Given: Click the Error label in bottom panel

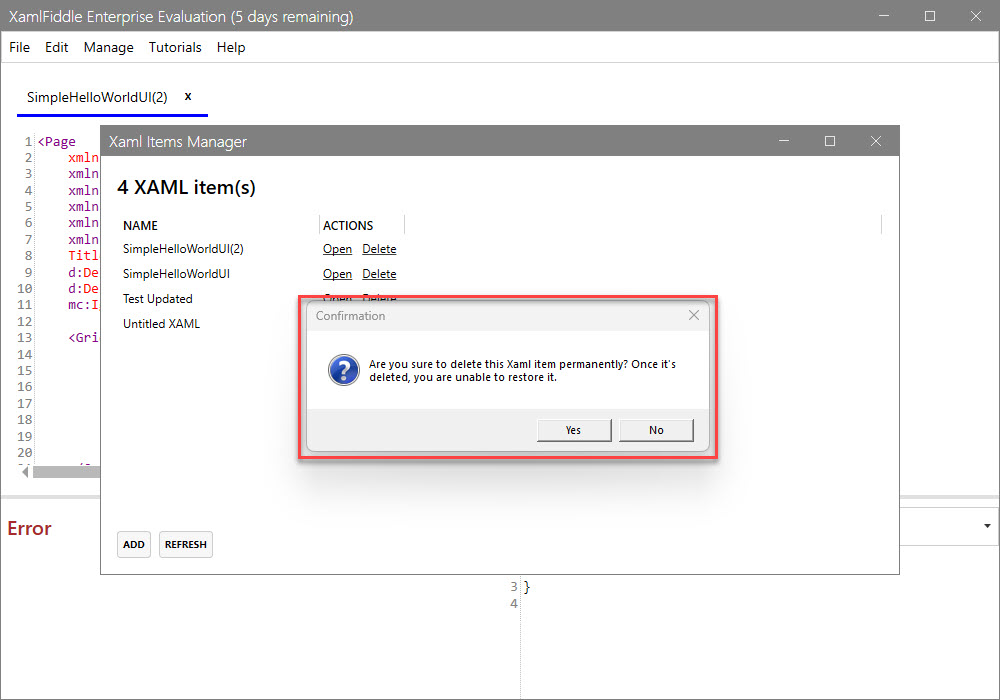Looking at the screenshot, I should [x=29, y=529].
